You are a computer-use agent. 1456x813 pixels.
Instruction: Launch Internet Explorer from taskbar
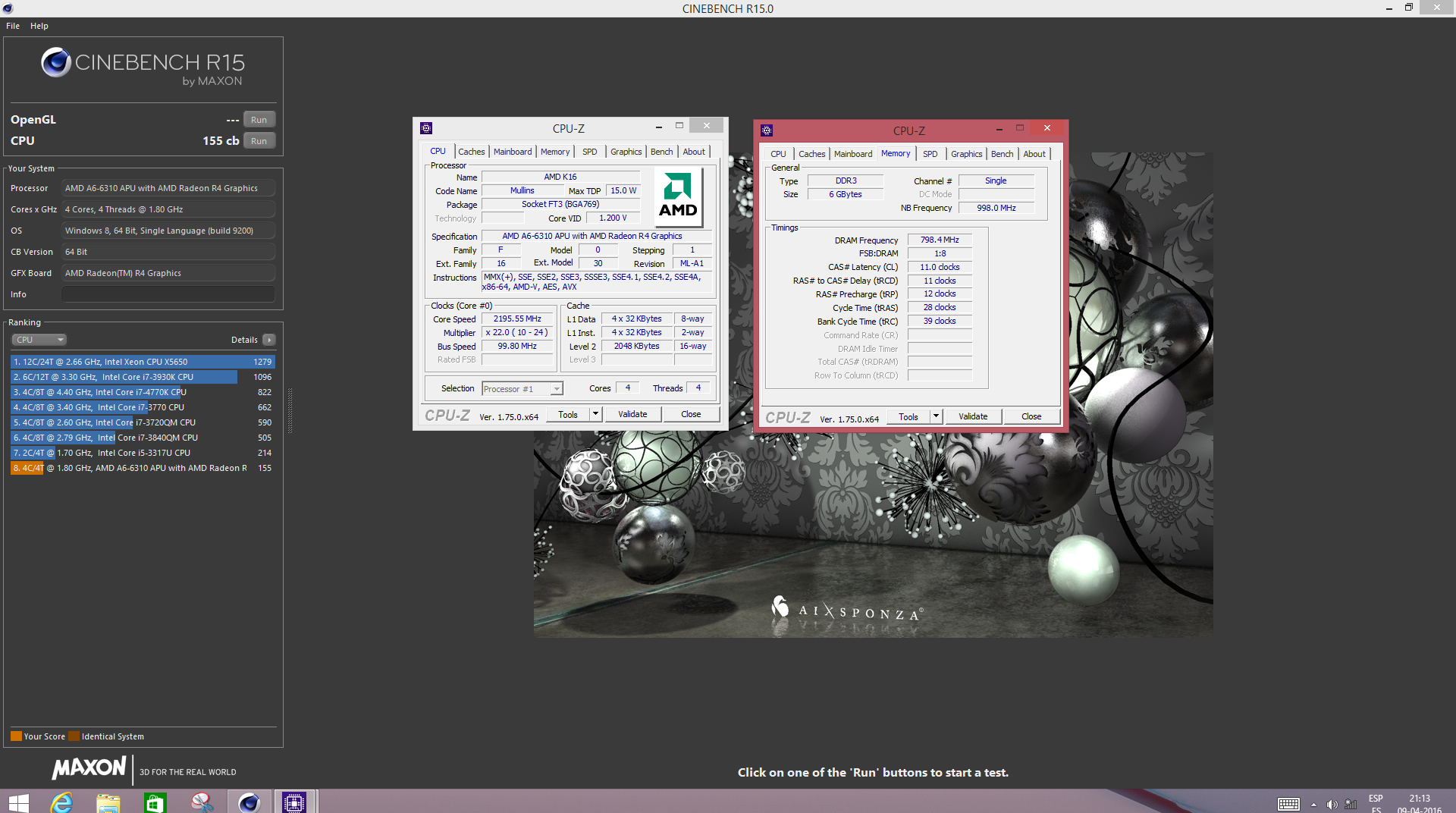61,802
